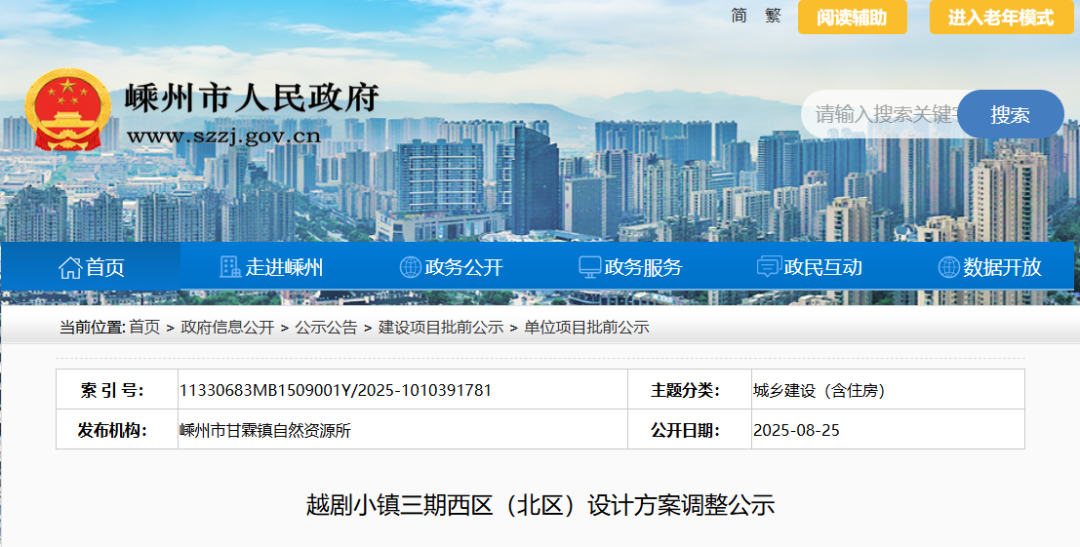Click the search keyword input field
The height and width of the screenshot is (547, 1080).
click(880, 114)
